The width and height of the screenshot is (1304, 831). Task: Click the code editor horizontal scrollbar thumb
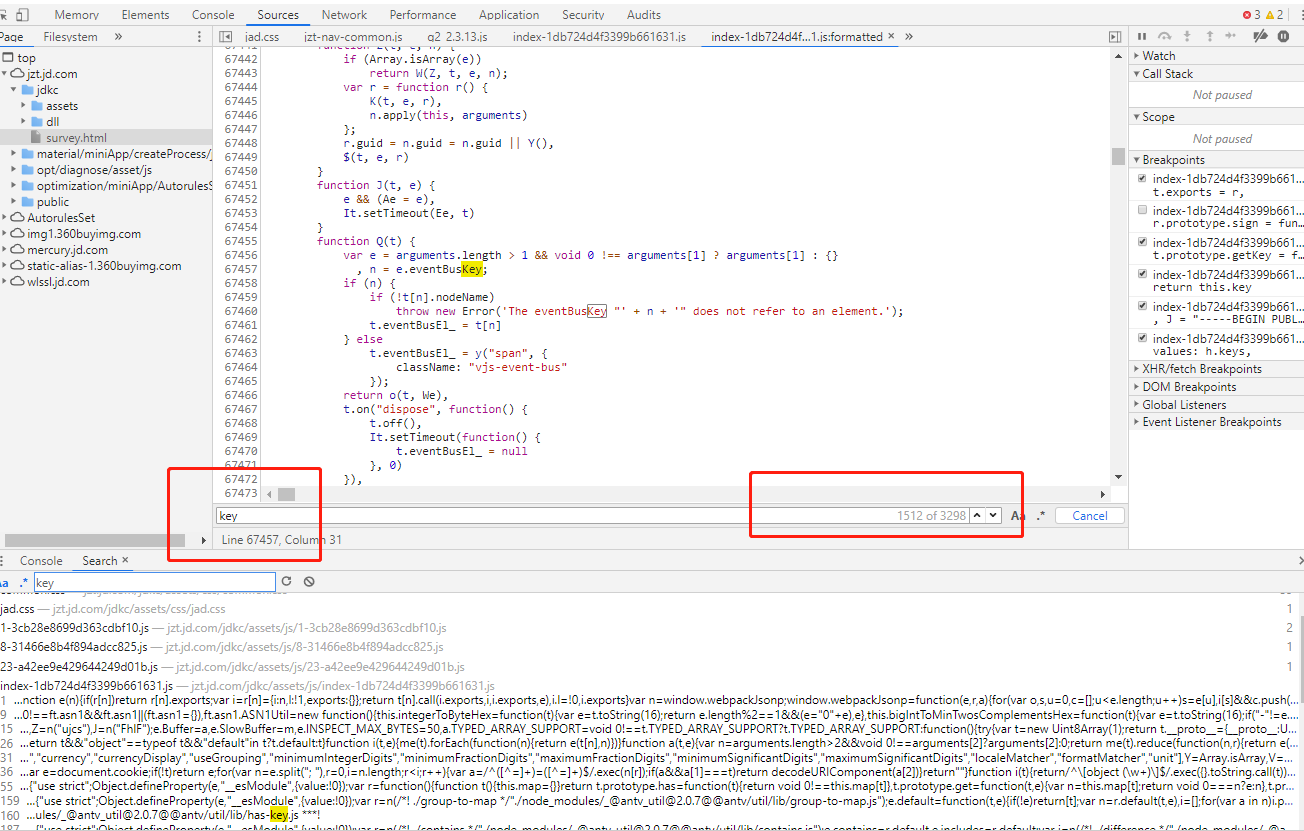(x=286, y=494)
